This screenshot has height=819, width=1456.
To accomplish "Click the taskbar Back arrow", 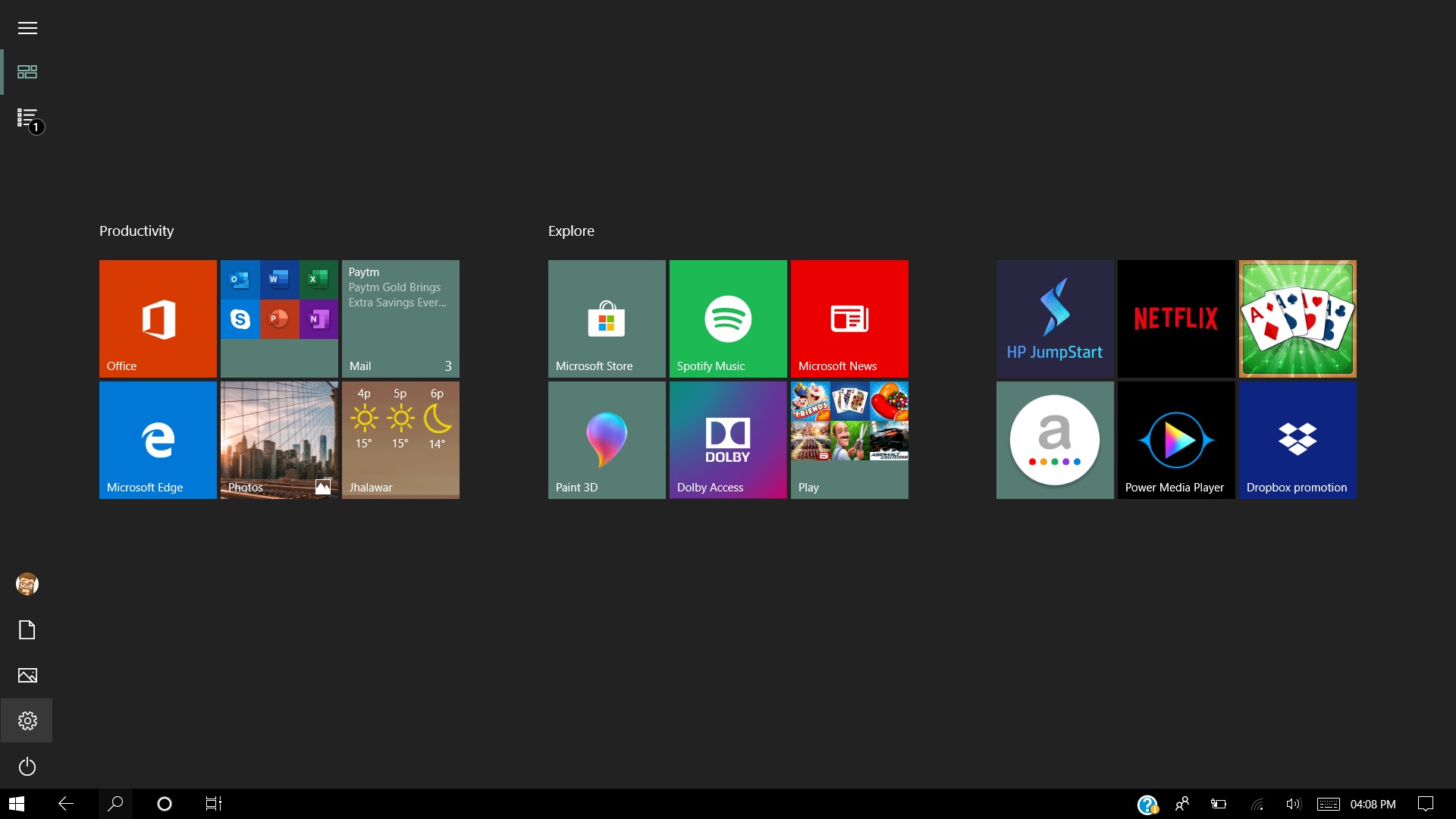I will coord(66,804).
